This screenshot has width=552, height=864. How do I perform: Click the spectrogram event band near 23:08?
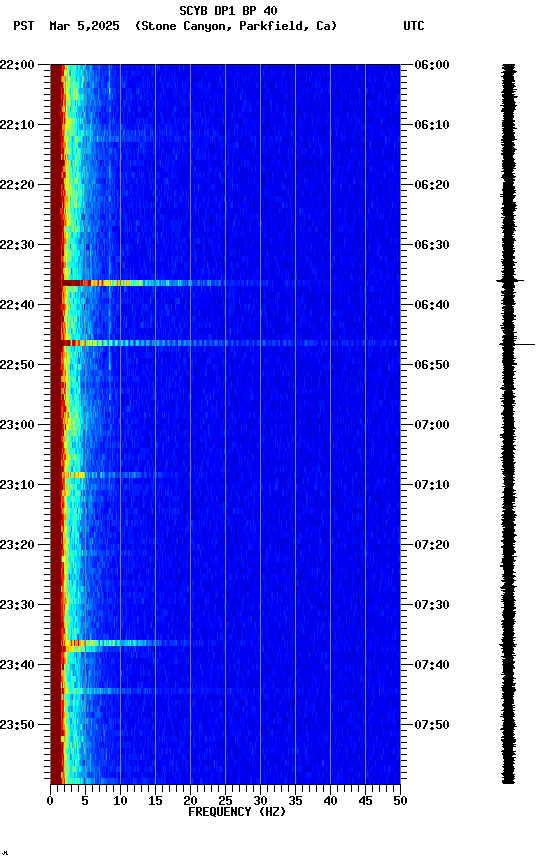tap(113, 475)
